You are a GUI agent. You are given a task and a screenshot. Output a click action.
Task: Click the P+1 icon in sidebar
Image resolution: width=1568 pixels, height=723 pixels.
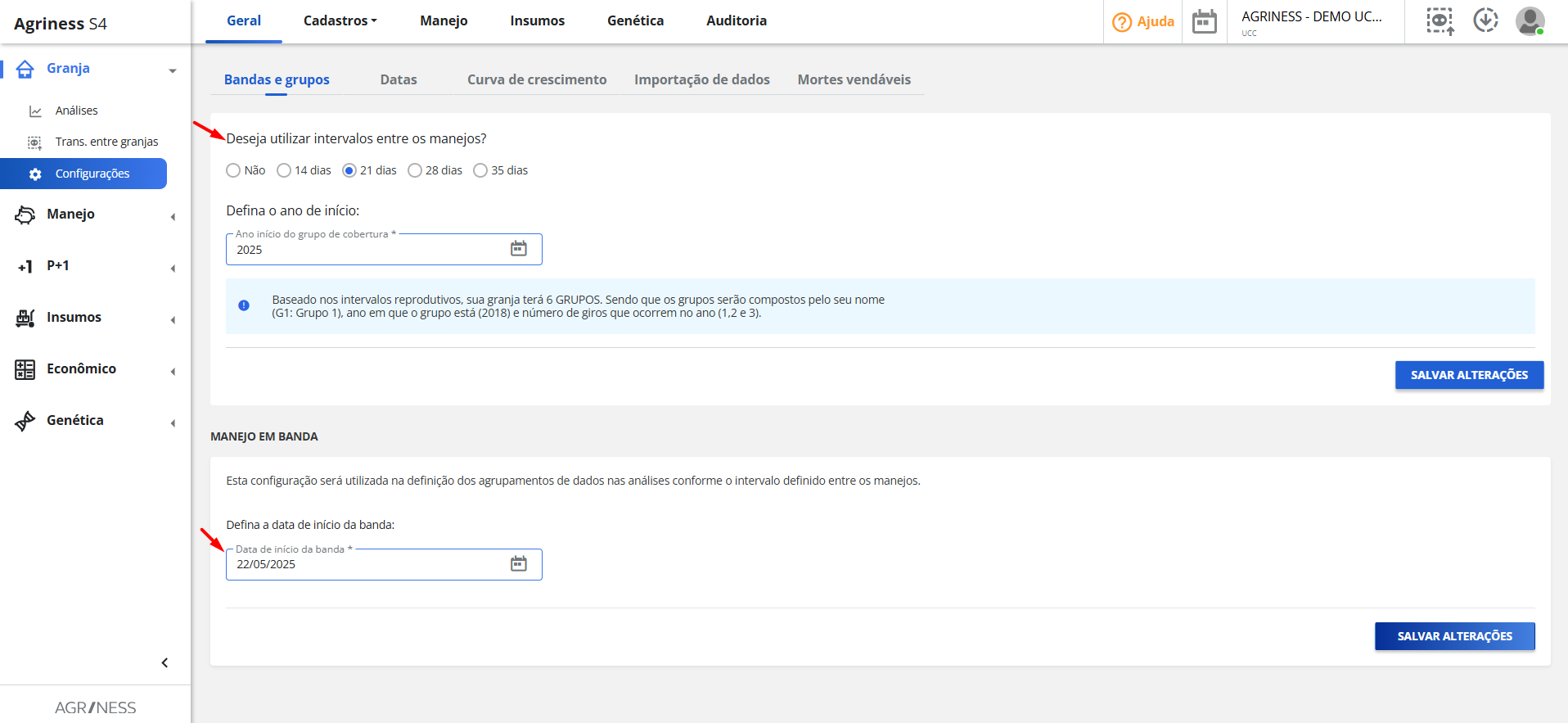25,266
